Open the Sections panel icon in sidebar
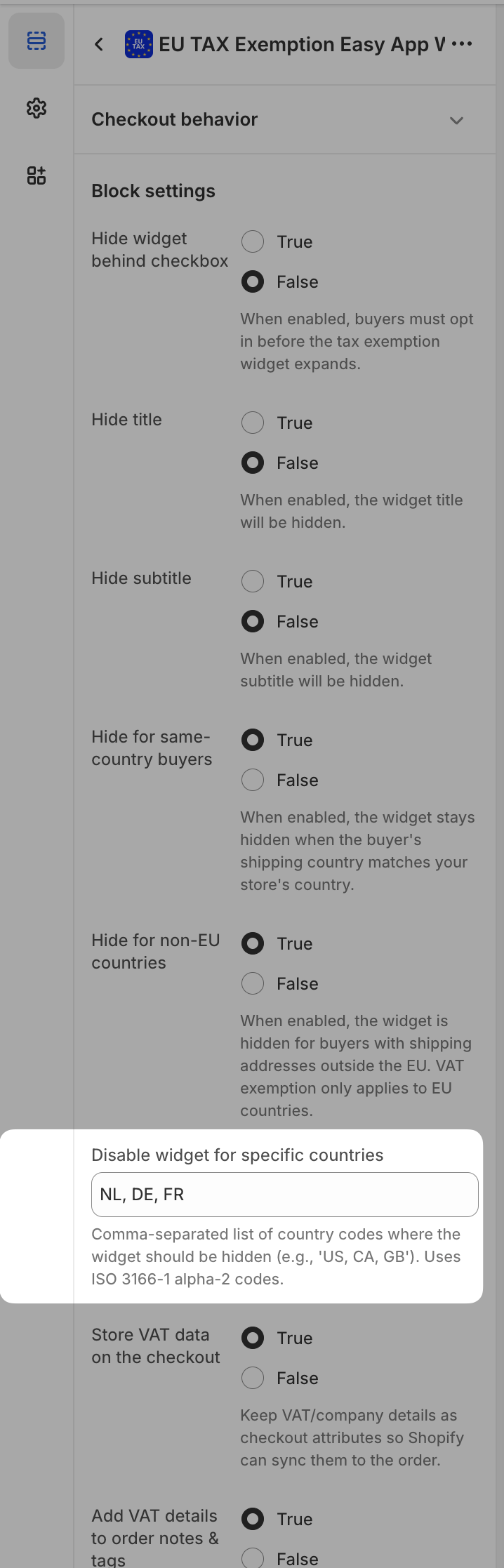 point(37,41)
